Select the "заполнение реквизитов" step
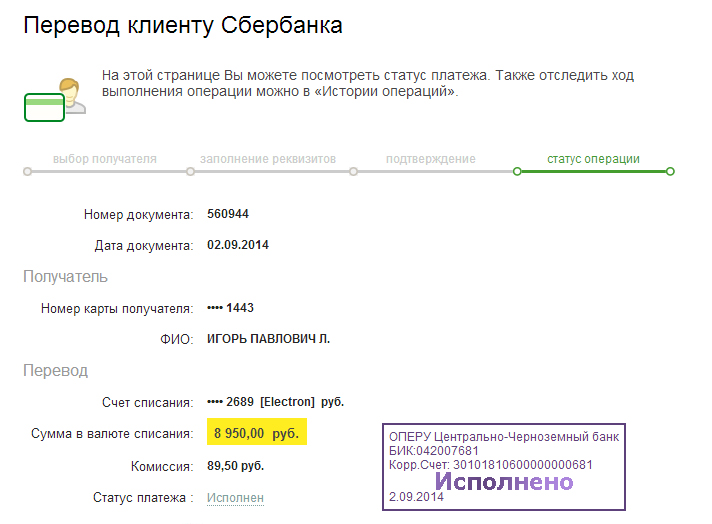The image size is (712, 524). [267, 159]
